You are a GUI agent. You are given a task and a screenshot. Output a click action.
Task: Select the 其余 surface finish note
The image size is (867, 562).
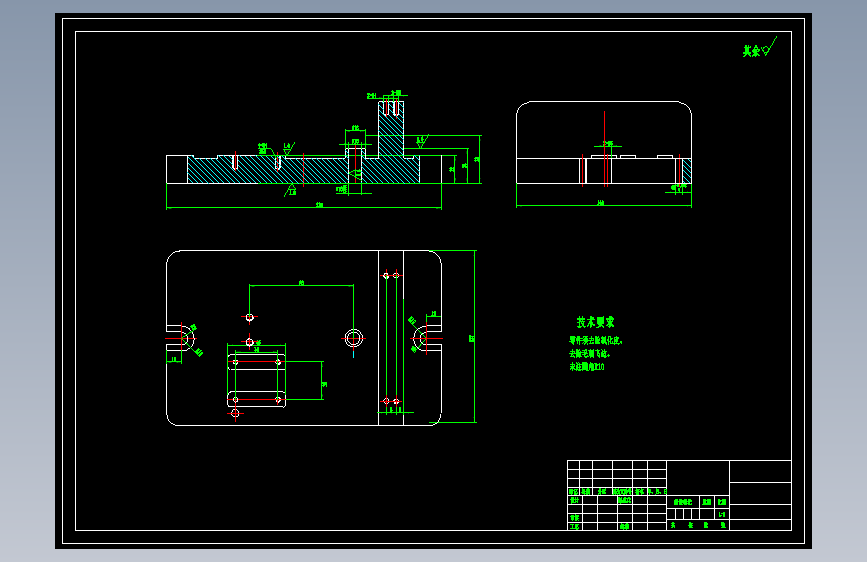pos(751,51)
